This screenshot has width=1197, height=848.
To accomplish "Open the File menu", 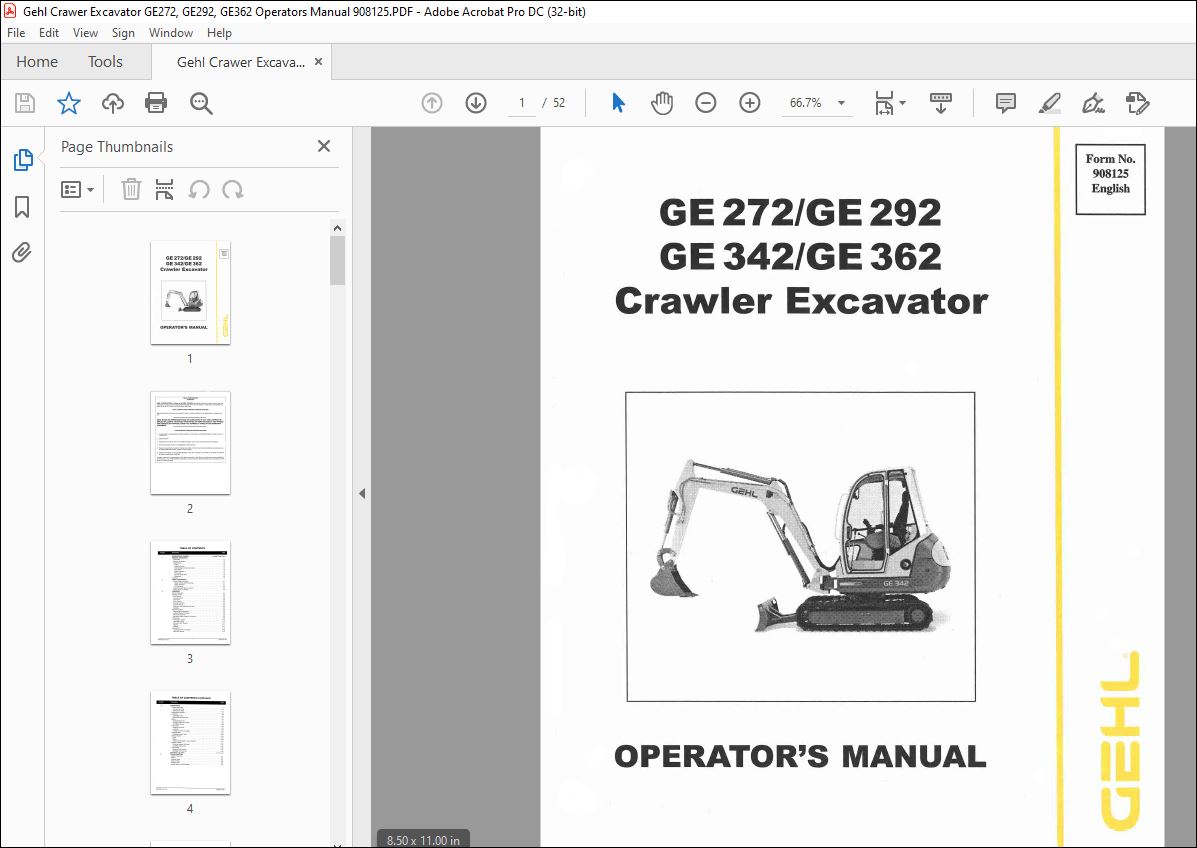I will pyautogui.click(x=16, y=33).
